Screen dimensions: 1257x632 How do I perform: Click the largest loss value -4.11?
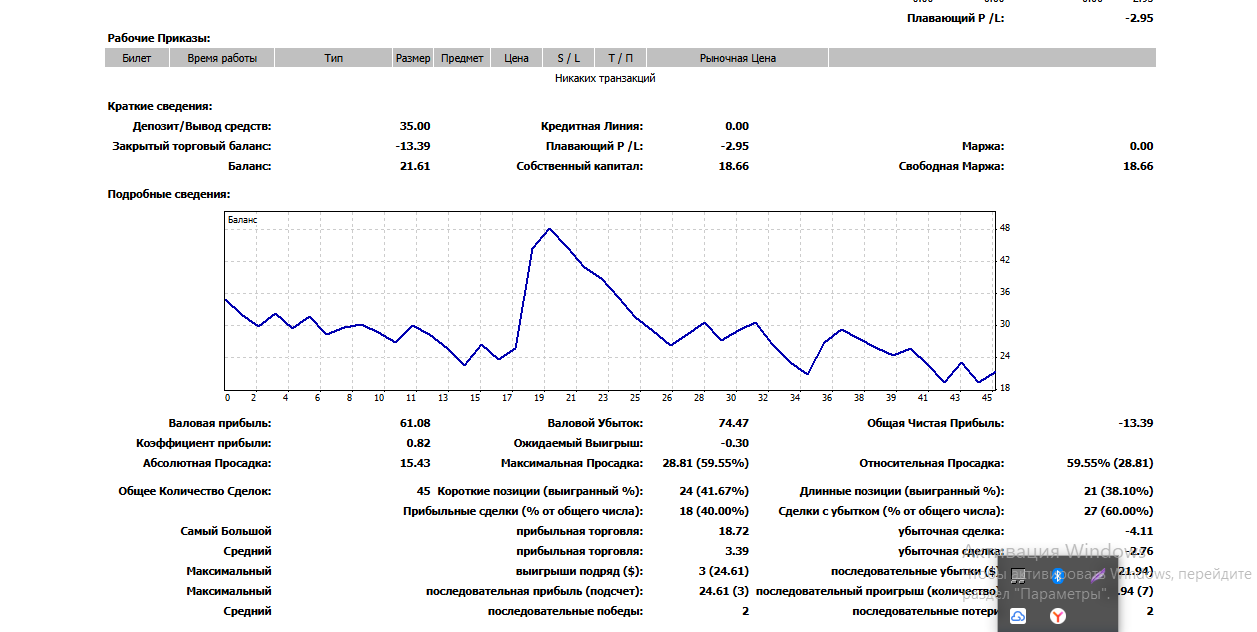pyautogui.click(x=1139, y=531)
